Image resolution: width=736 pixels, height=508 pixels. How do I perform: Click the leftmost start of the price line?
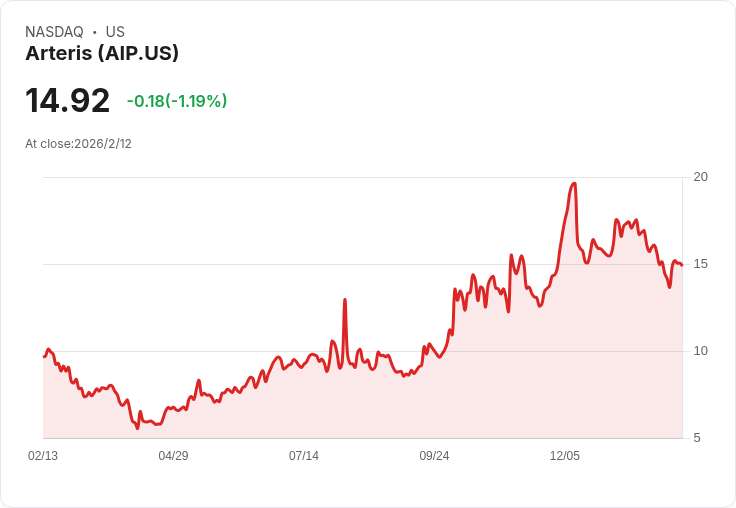click(x=44, y=356)
